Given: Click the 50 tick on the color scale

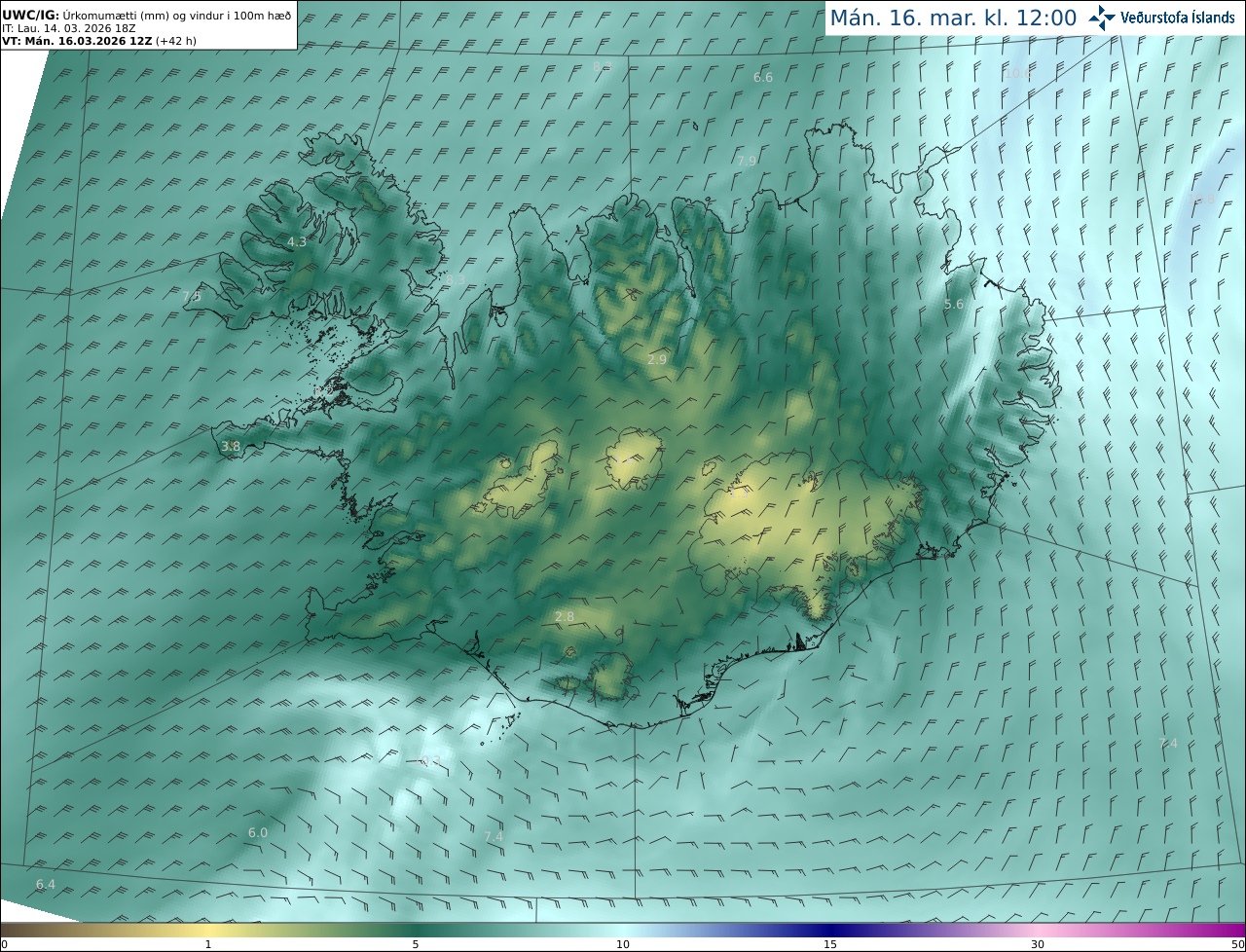Looking at the screenshot, I should click(x=1238, y=944).
